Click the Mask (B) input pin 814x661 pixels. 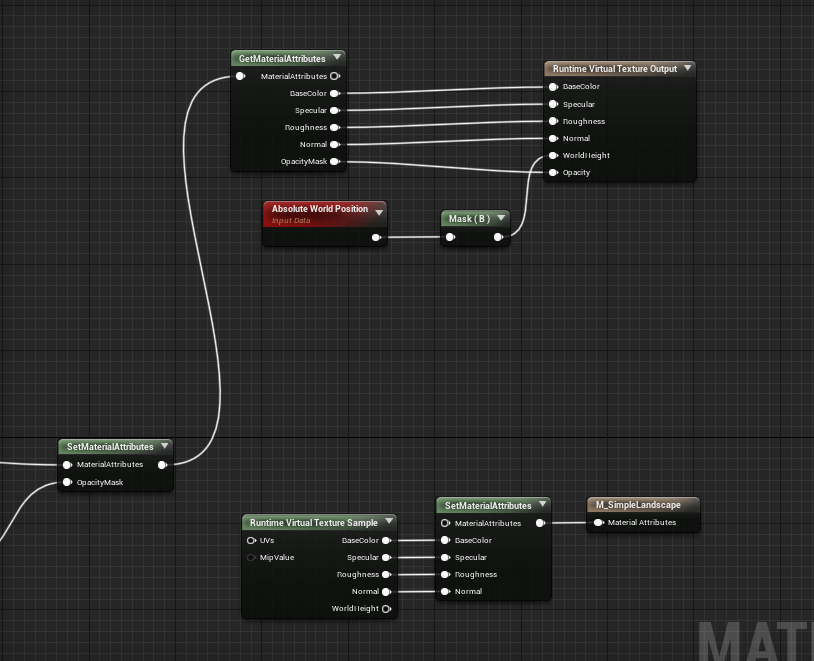point(451,237)
